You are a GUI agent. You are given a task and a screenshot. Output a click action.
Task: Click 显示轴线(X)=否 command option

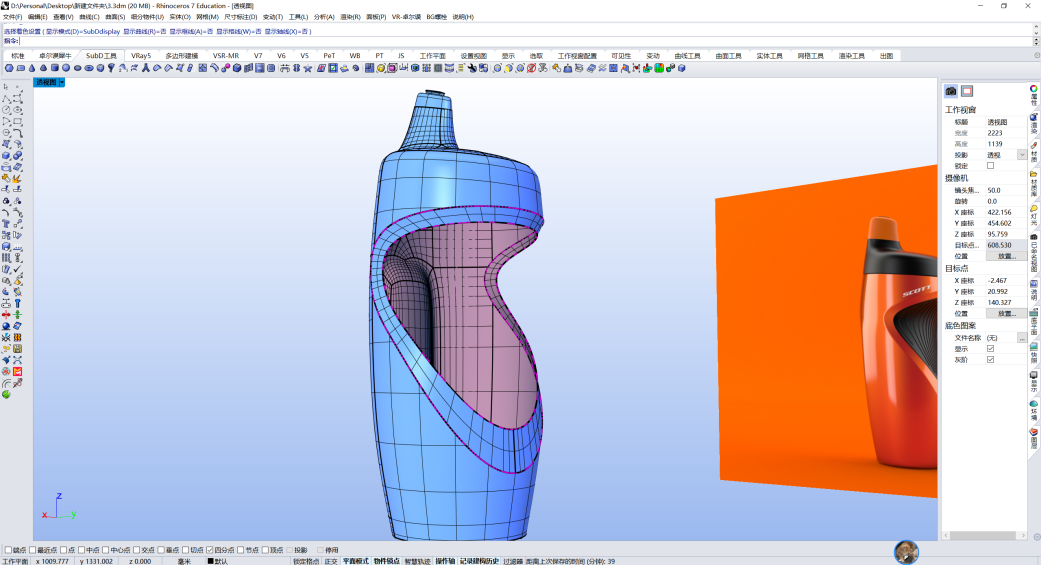(287, 31)
